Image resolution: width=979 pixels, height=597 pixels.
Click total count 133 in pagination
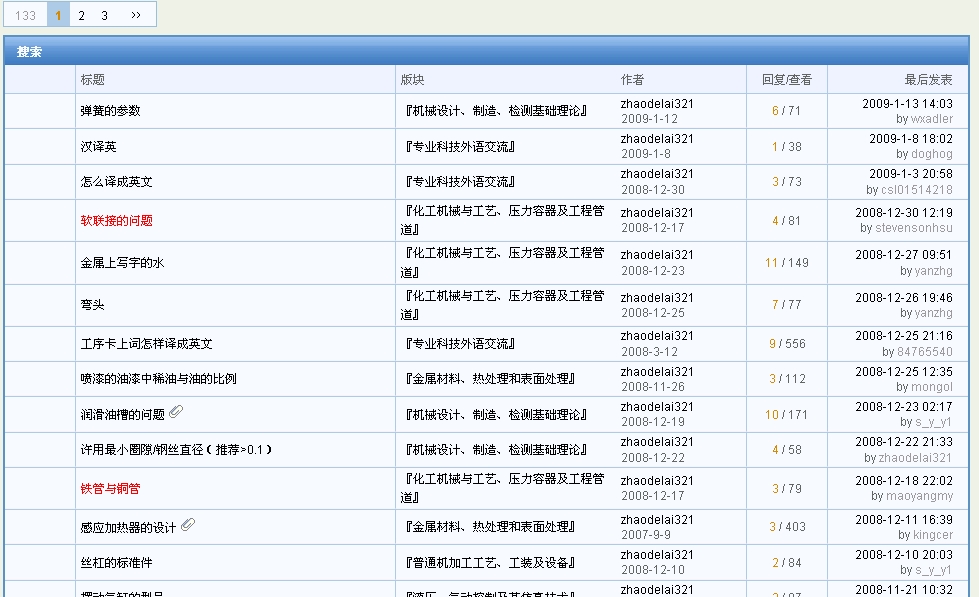tap(26, 15)
